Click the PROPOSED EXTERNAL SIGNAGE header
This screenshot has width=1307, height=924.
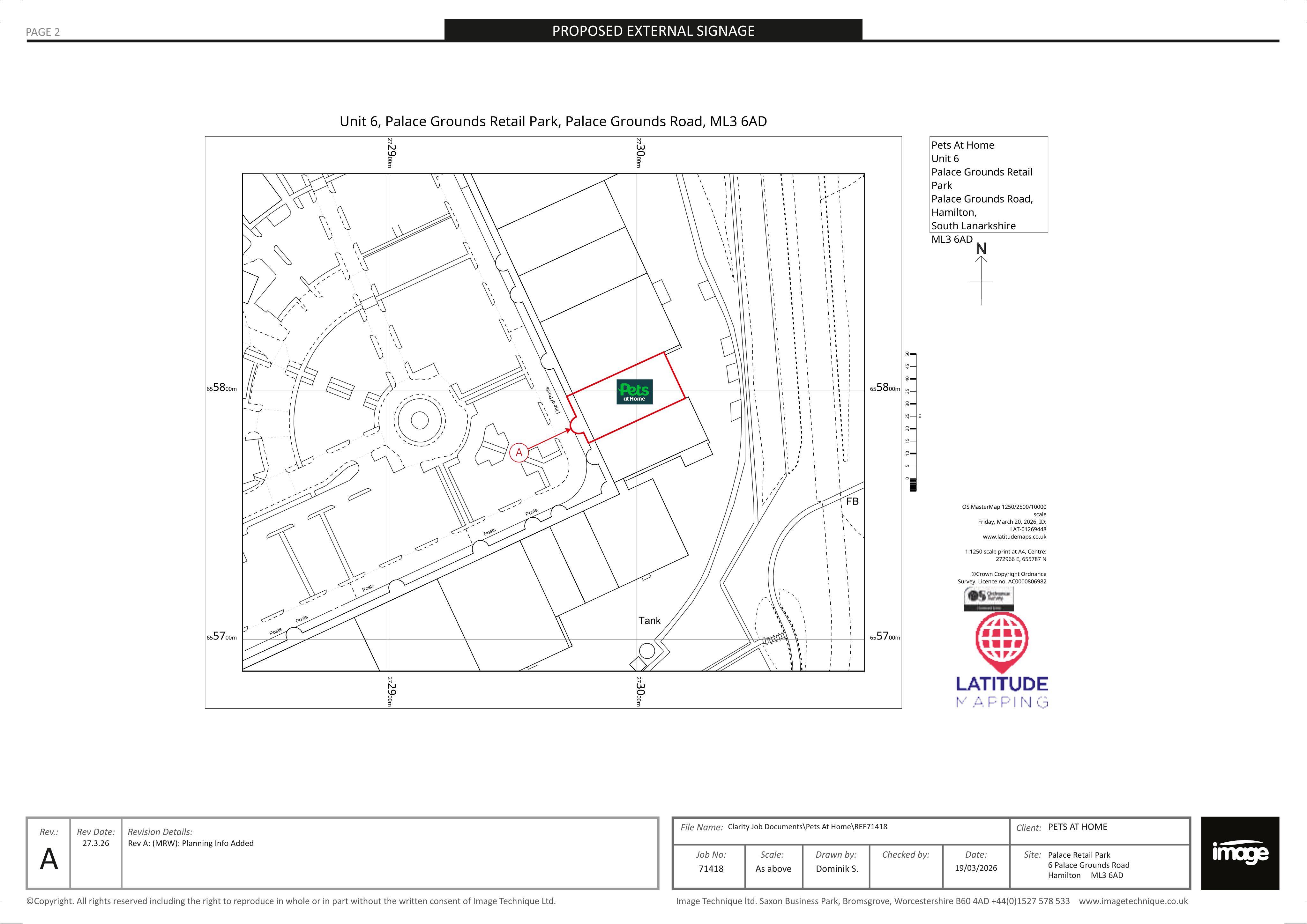point(653,31)
